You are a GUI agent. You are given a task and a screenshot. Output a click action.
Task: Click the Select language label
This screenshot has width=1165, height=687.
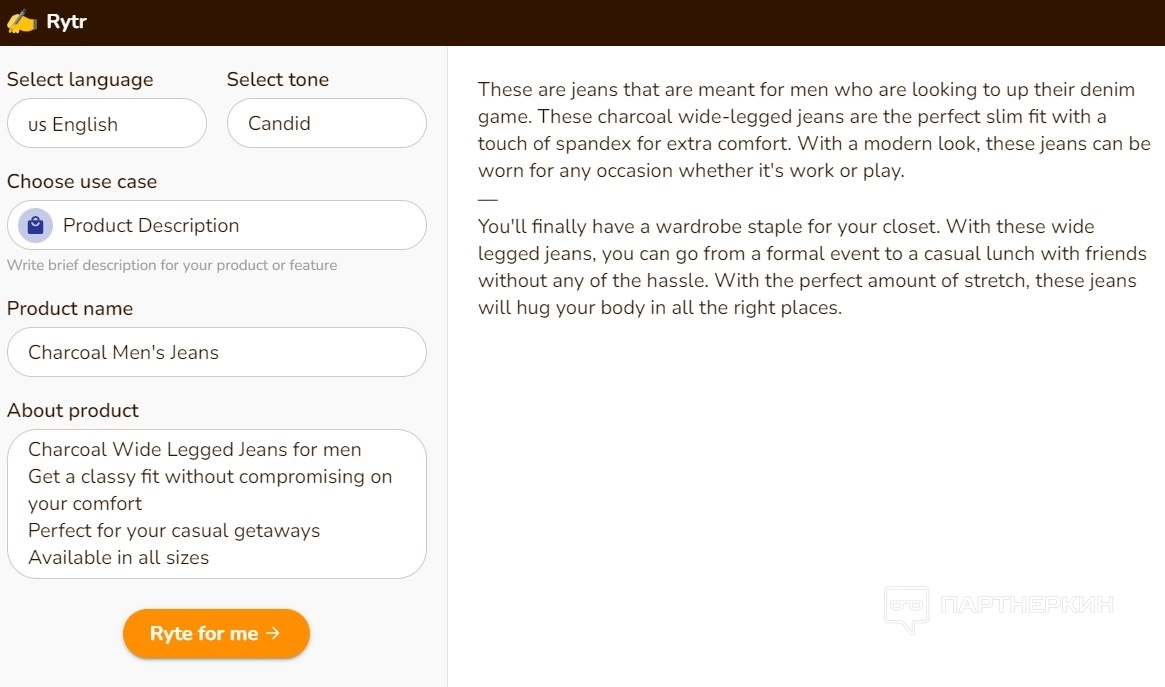[x=80, y=80]
